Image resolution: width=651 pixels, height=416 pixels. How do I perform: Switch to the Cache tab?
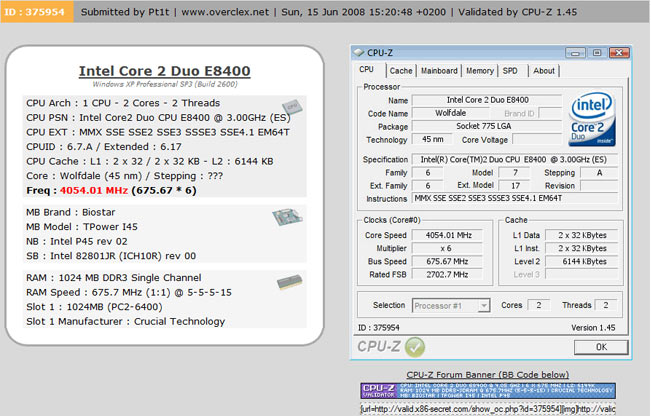point(401,71)
